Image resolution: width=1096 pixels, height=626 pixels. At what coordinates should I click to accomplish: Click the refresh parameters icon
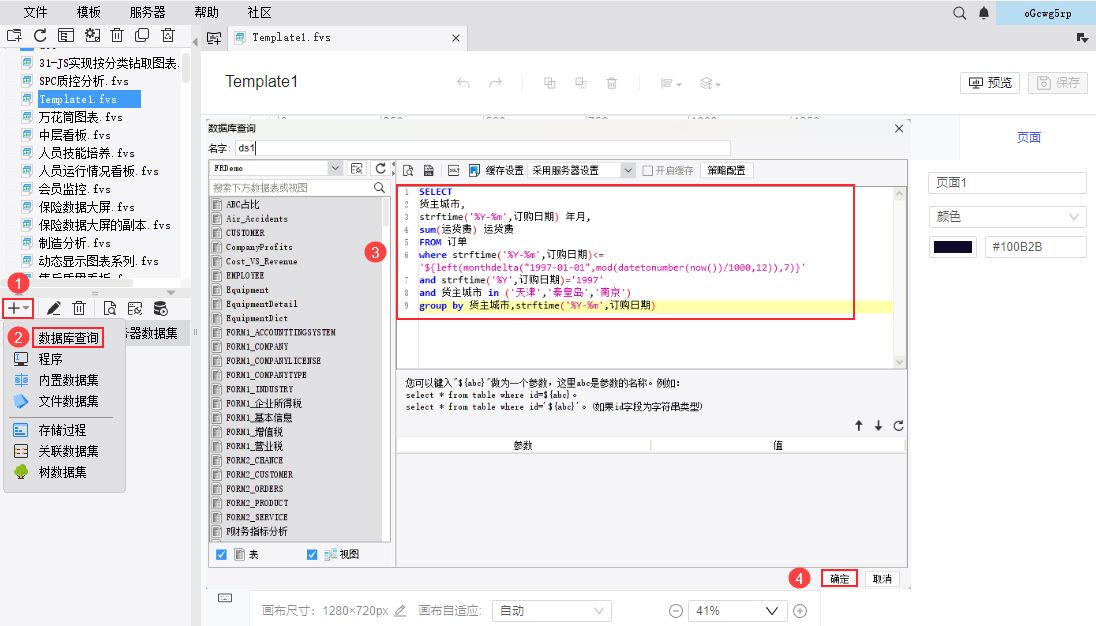898,425
